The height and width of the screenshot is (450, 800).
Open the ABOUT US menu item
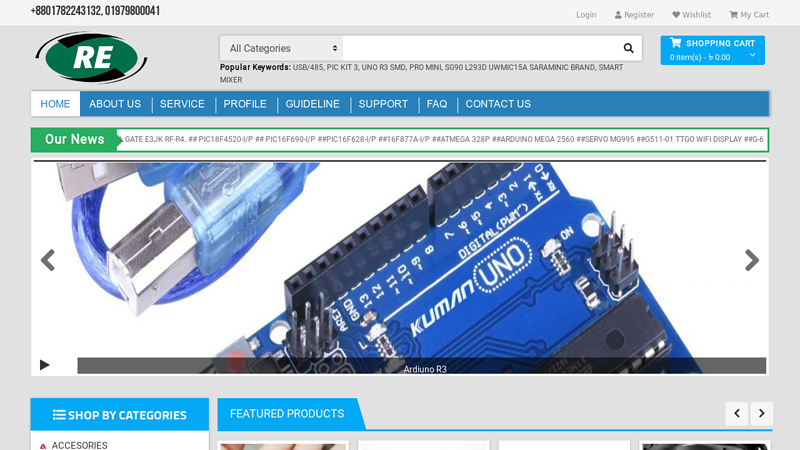(115, 104)
